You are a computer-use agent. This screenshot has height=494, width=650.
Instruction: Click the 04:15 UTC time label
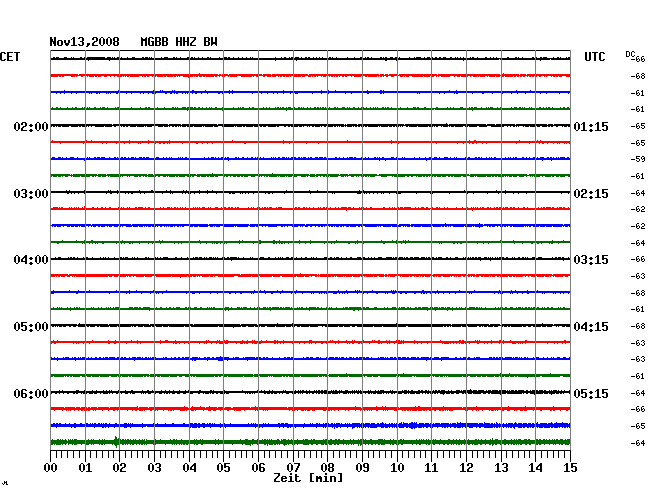(x=591, y=327)
